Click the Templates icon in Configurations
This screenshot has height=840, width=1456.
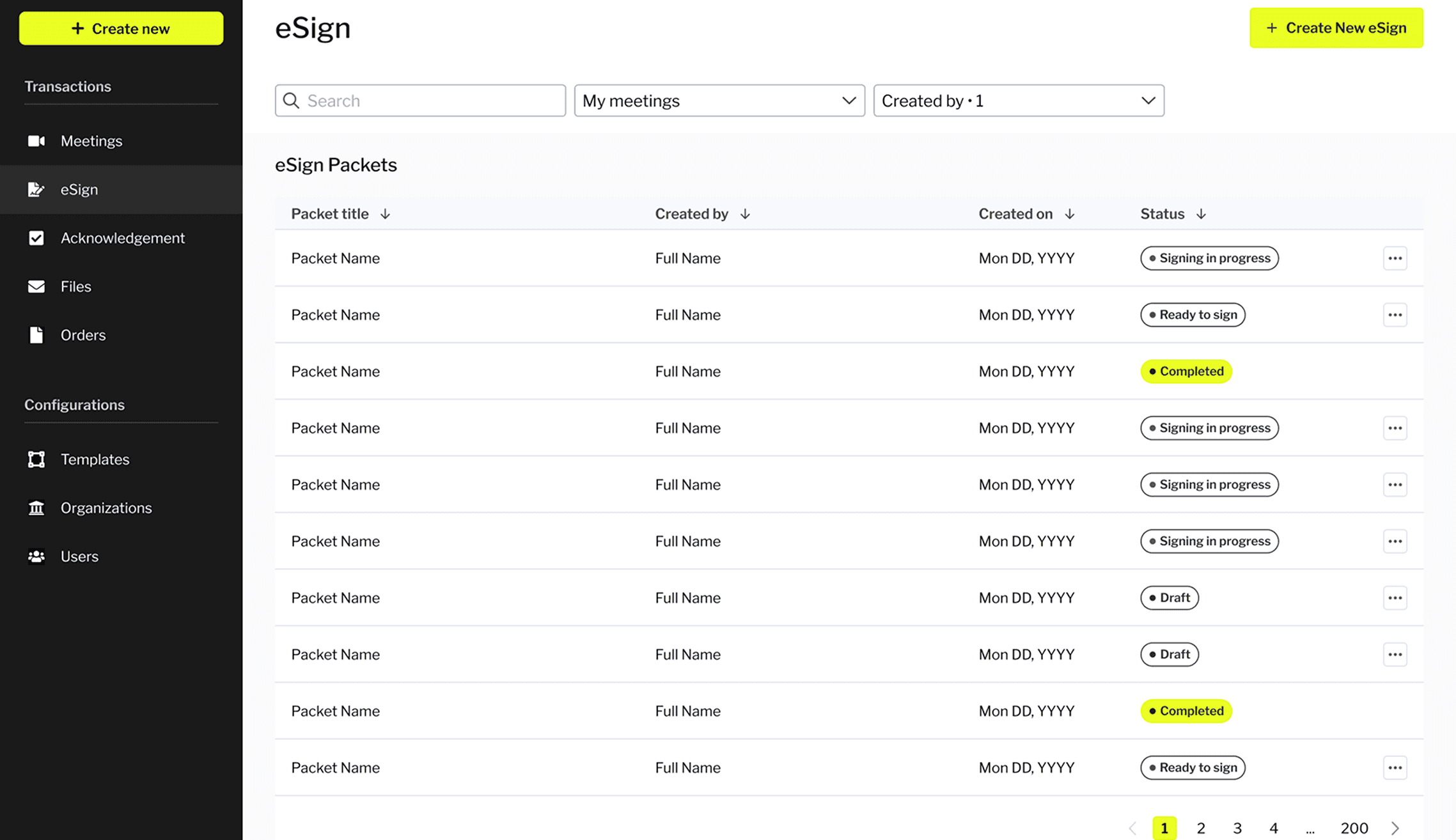pyautogui.click(x=36, y=459)
